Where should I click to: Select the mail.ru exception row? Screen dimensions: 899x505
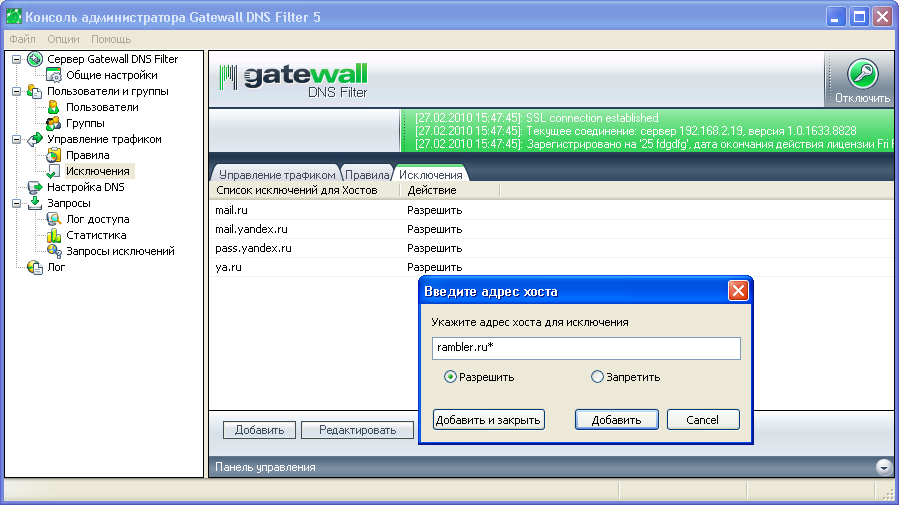pos(552,210)
